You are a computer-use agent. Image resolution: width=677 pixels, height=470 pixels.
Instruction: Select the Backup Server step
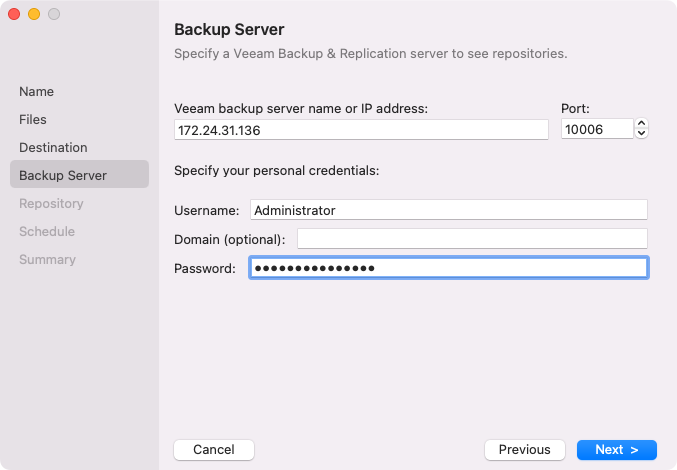click(63, 175)
